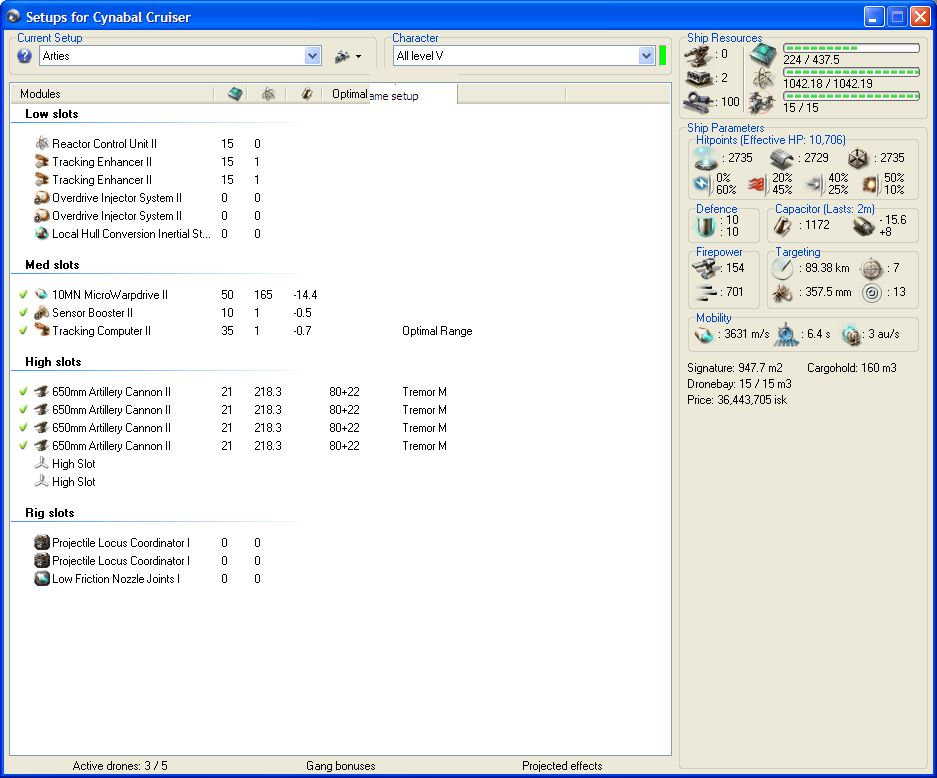
Task: Click the turret hardpoints resource icon
Action: pyautogui.click(x=698, y=57)
